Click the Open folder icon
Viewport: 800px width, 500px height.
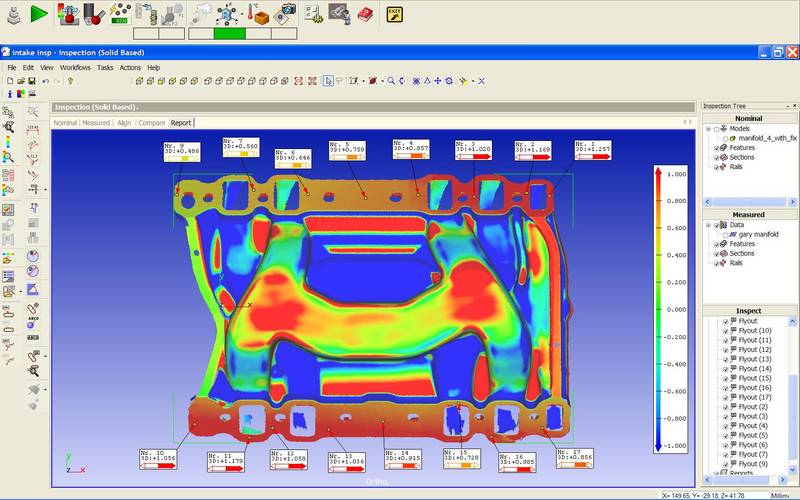[x=19, y=80]
